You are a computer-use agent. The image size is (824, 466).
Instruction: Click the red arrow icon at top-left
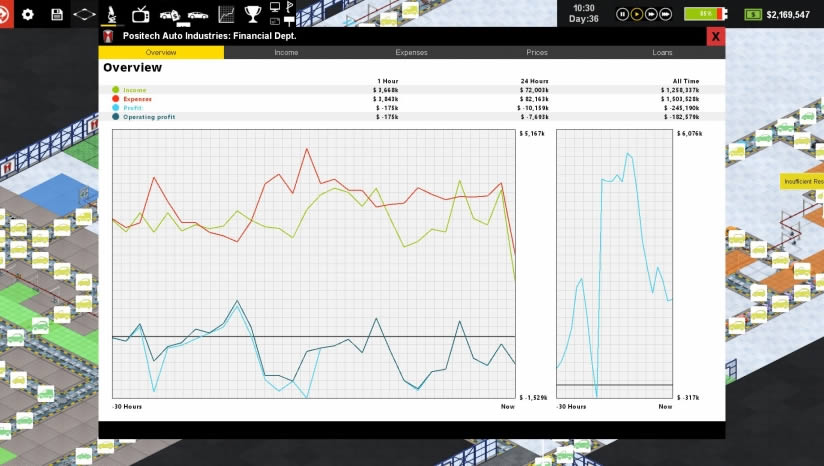tap(6, 14)
